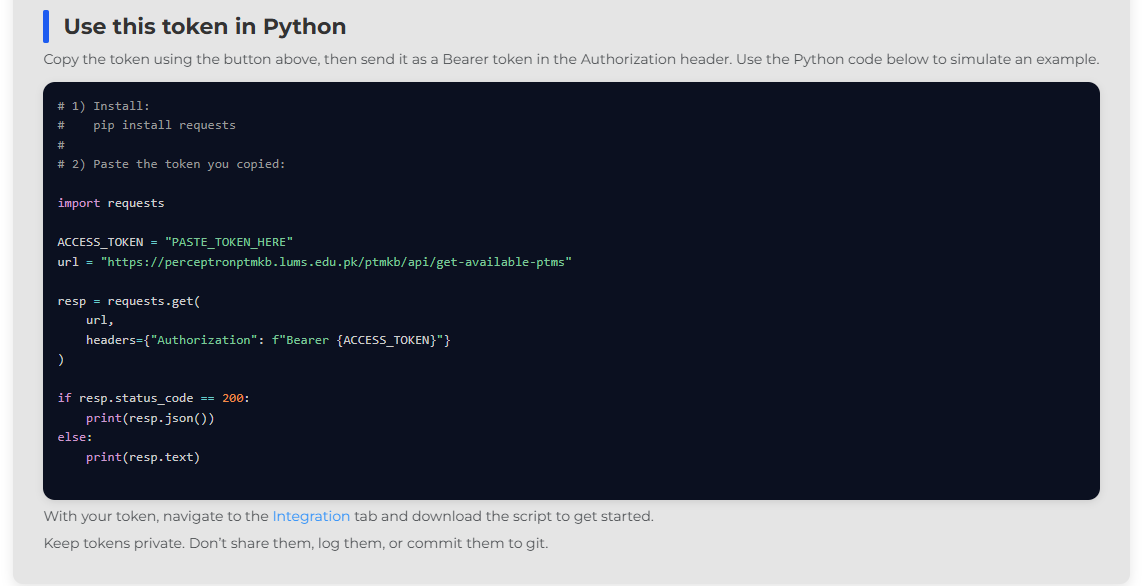Click the API URL string in the code
The image size is (1145, 586).
click(x=336, y=262)
